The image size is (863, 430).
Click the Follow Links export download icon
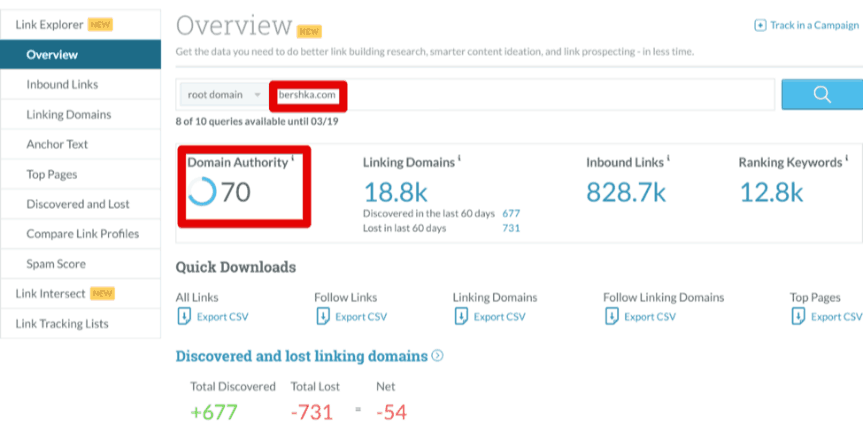tap(322, 316)
